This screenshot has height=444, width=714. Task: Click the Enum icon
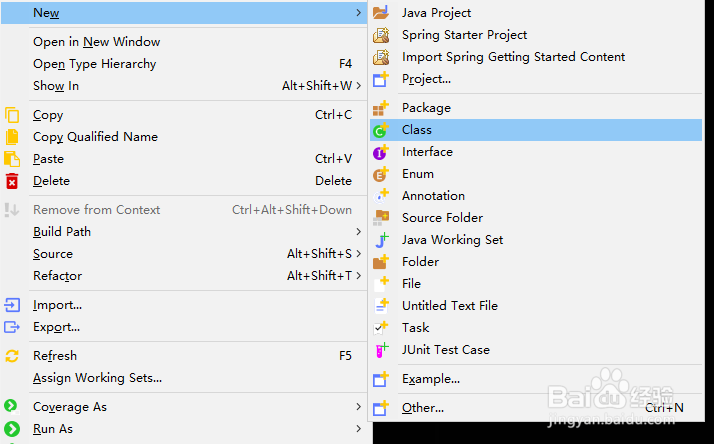click(380, 174)
